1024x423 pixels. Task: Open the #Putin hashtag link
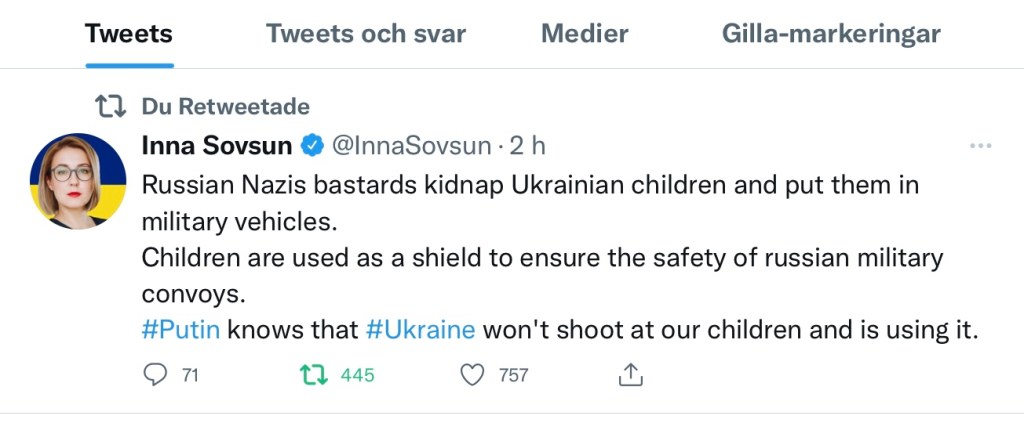181,329
